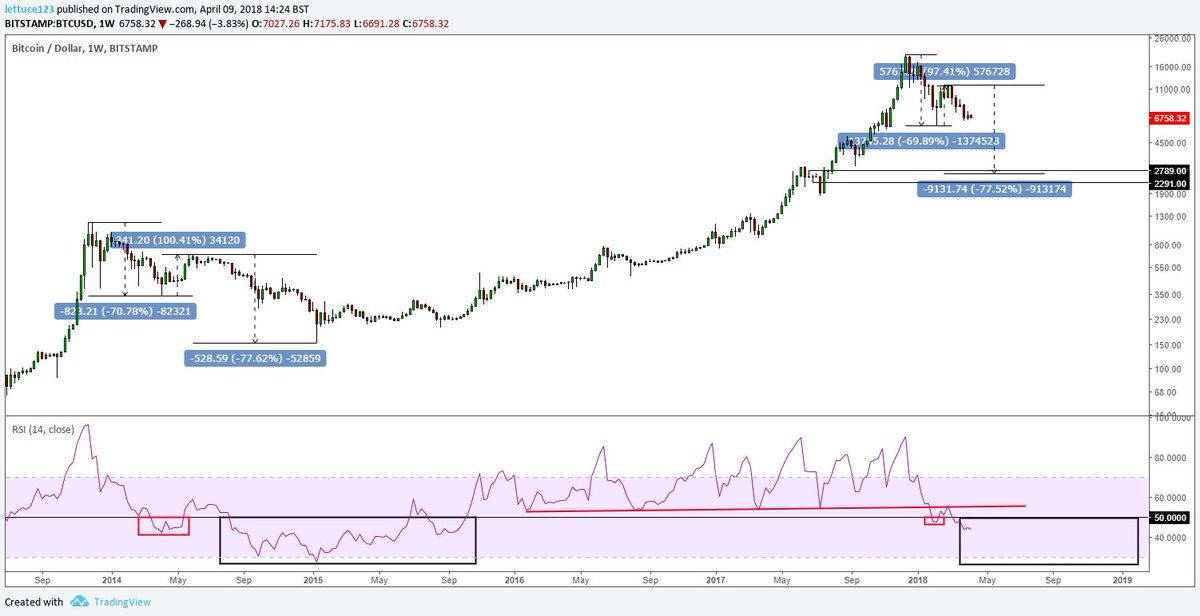Click the 150.00 price axis value

coord(1168,345)
